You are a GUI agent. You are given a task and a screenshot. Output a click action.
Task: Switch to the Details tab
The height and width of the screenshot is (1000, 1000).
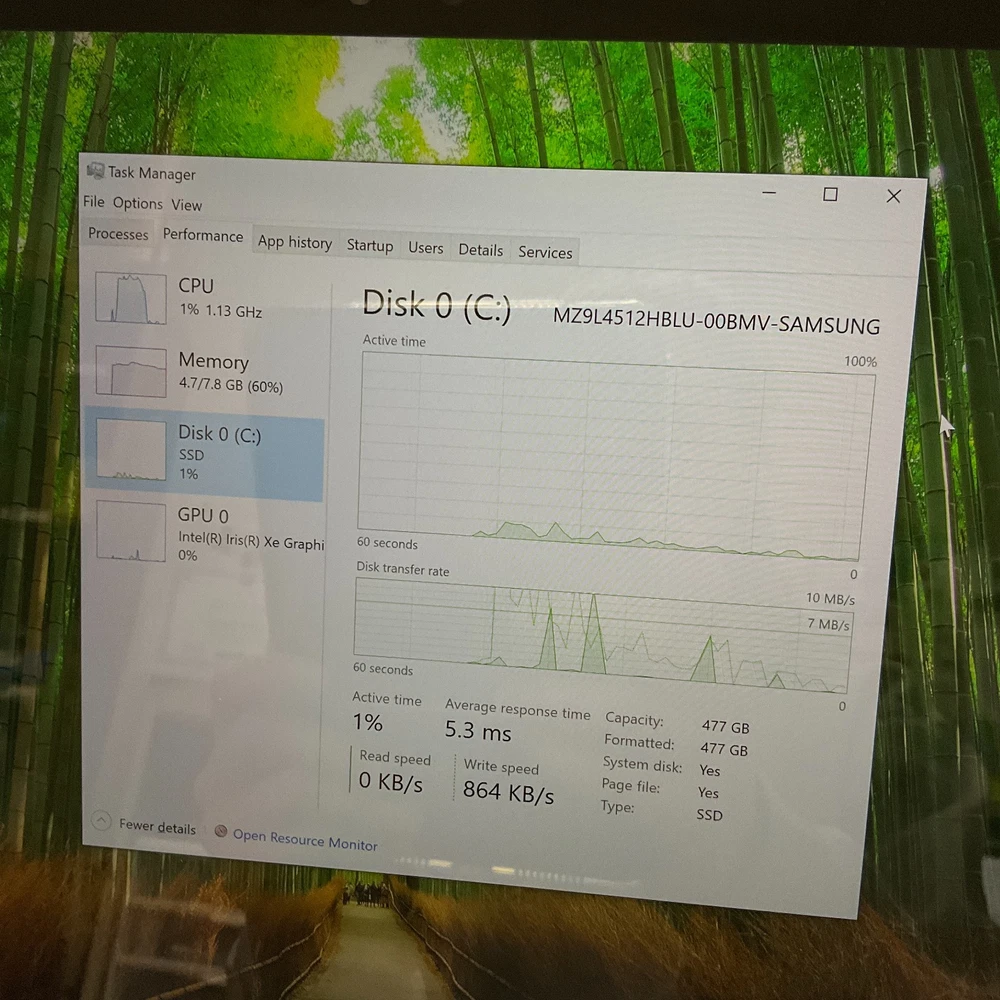pyautogui.click(x=481, y=250)
